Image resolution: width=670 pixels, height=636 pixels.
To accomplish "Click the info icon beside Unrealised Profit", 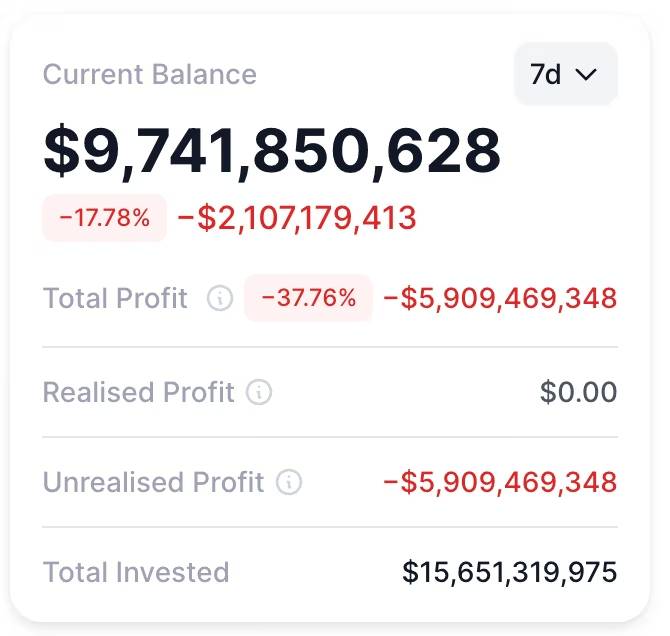I will (289, 482).
